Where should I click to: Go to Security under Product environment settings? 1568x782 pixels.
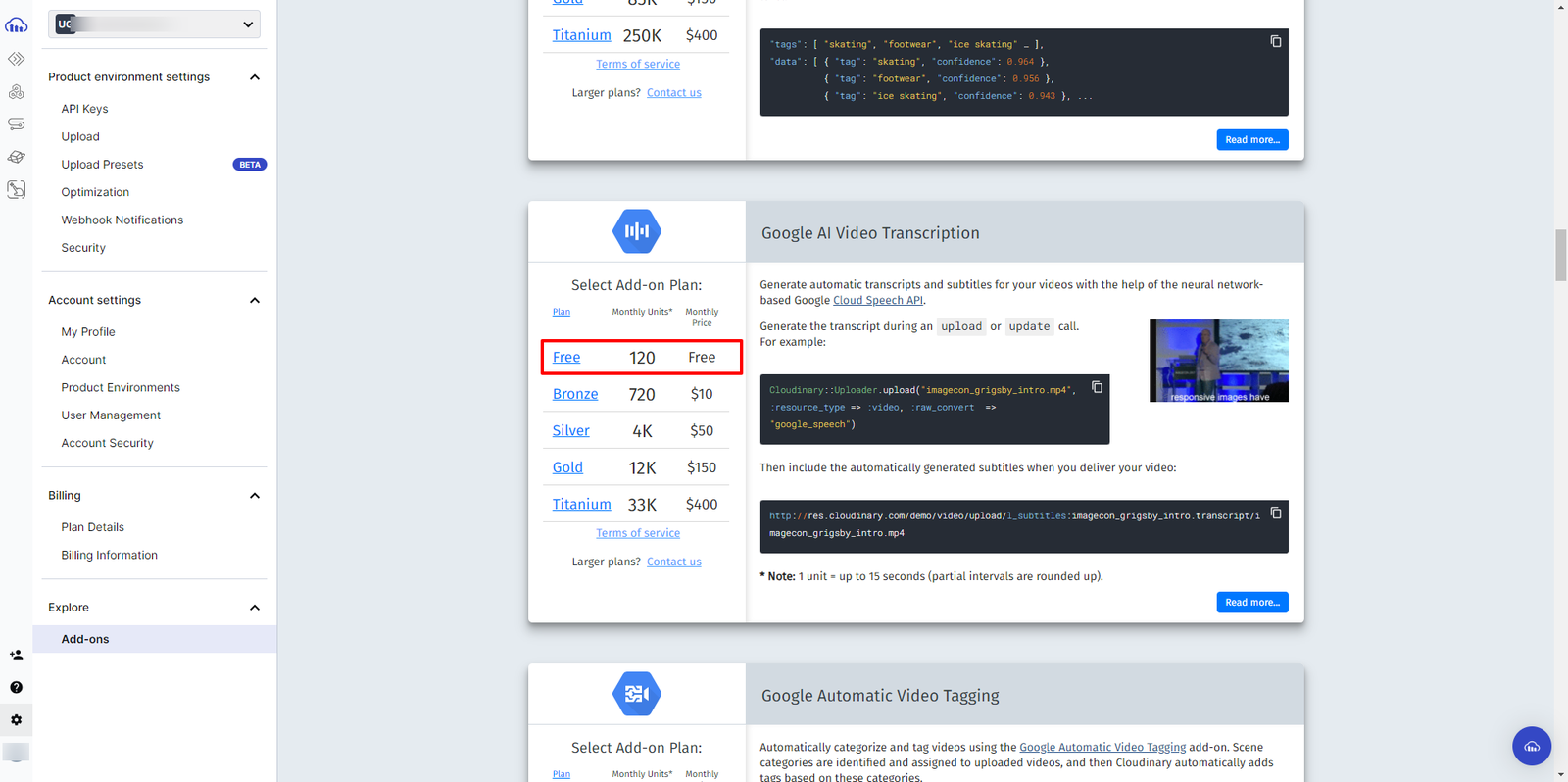pyautogui.click(x=83, y=248)
